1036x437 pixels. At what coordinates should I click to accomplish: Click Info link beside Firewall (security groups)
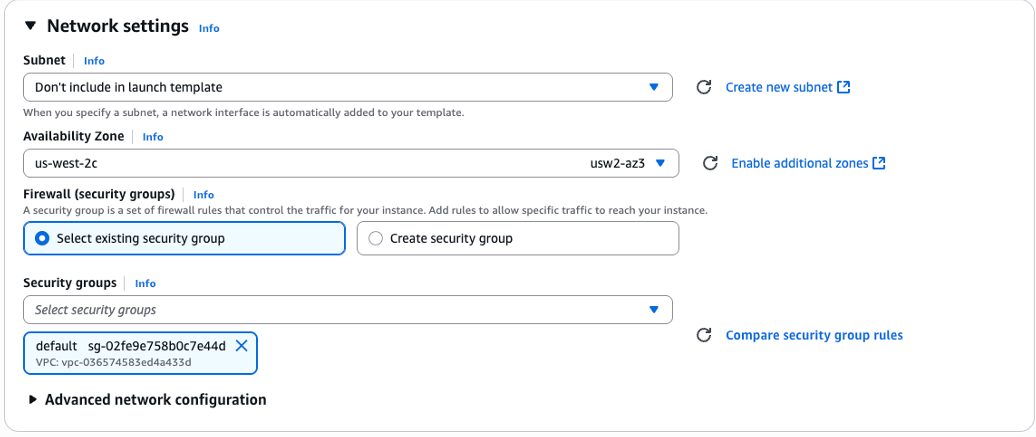[203, 194]
